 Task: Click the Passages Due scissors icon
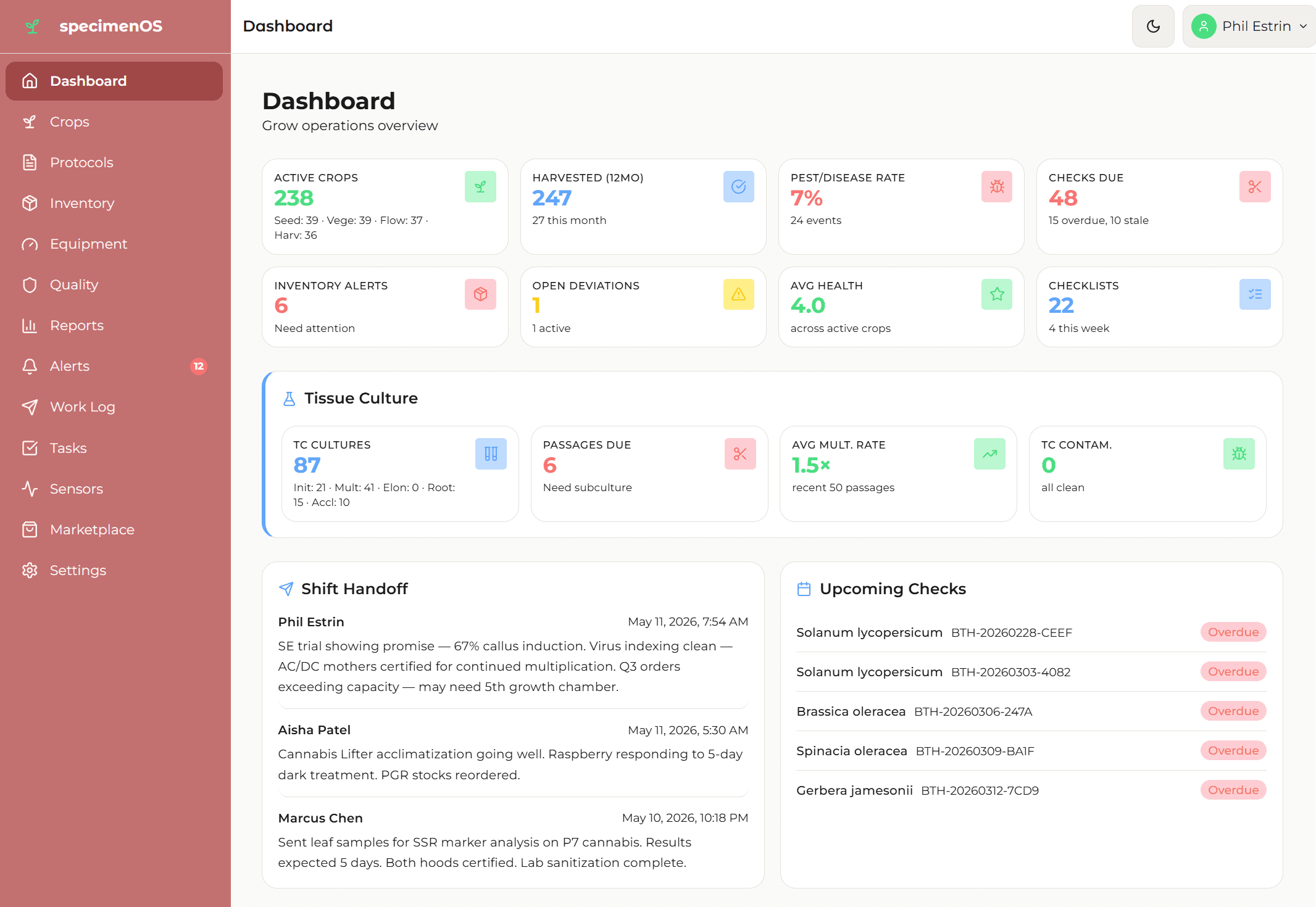[740, 454]
